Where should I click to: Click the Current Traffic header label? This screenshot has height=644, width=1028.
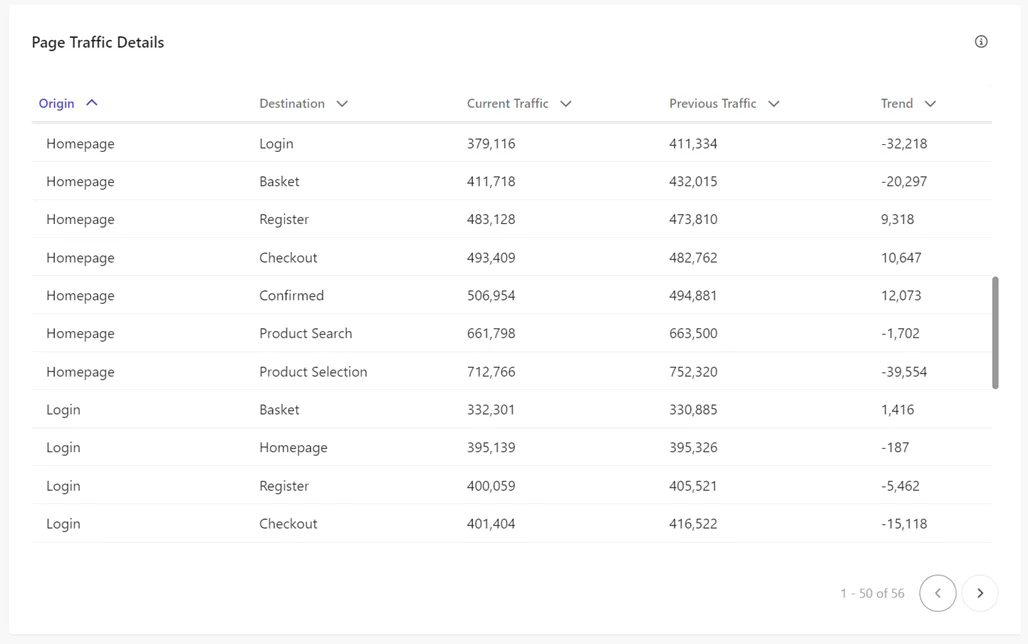(x=507, y=104)
